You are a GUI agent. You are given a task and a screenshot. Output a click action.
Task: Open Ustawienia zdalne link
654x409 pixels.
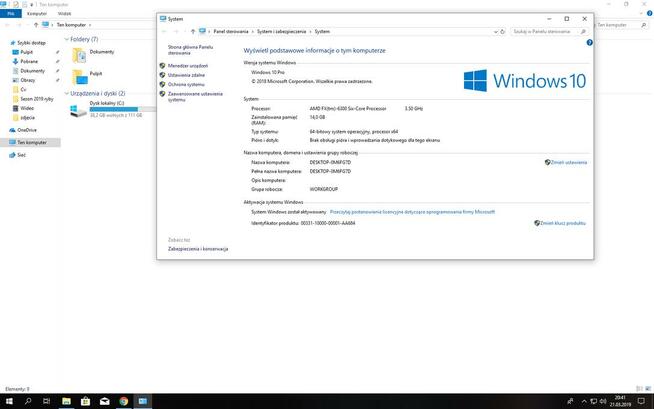coord(186,75)
